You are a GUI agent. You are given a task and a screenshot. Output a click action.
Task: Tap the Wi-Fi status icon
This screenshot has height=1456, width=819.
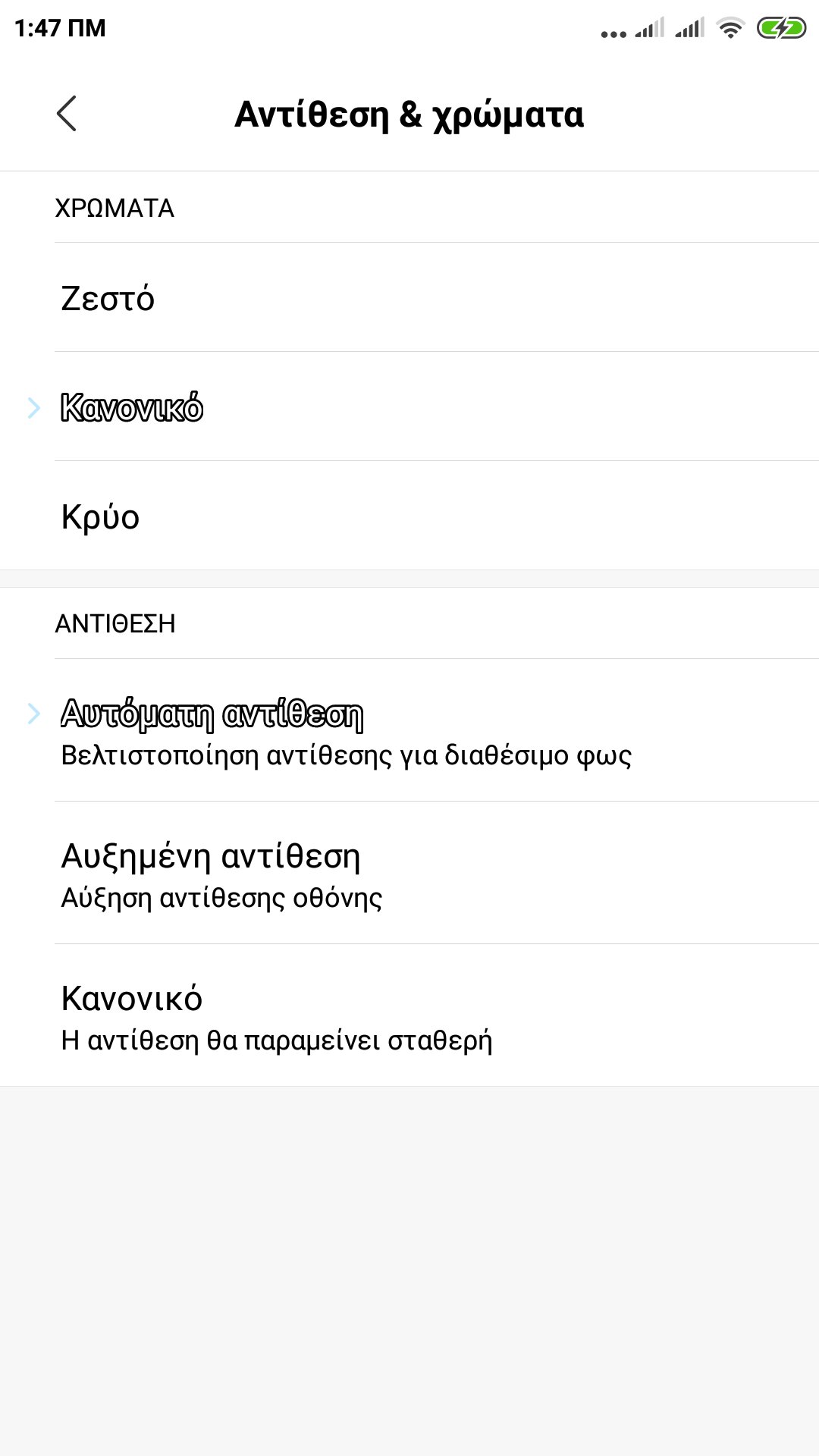point(730,29)
